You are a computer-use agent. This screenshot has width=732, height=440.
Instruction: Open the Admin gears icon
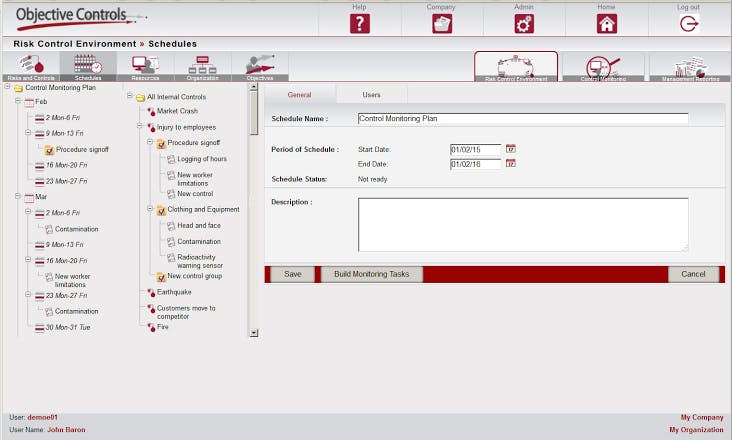524,24
